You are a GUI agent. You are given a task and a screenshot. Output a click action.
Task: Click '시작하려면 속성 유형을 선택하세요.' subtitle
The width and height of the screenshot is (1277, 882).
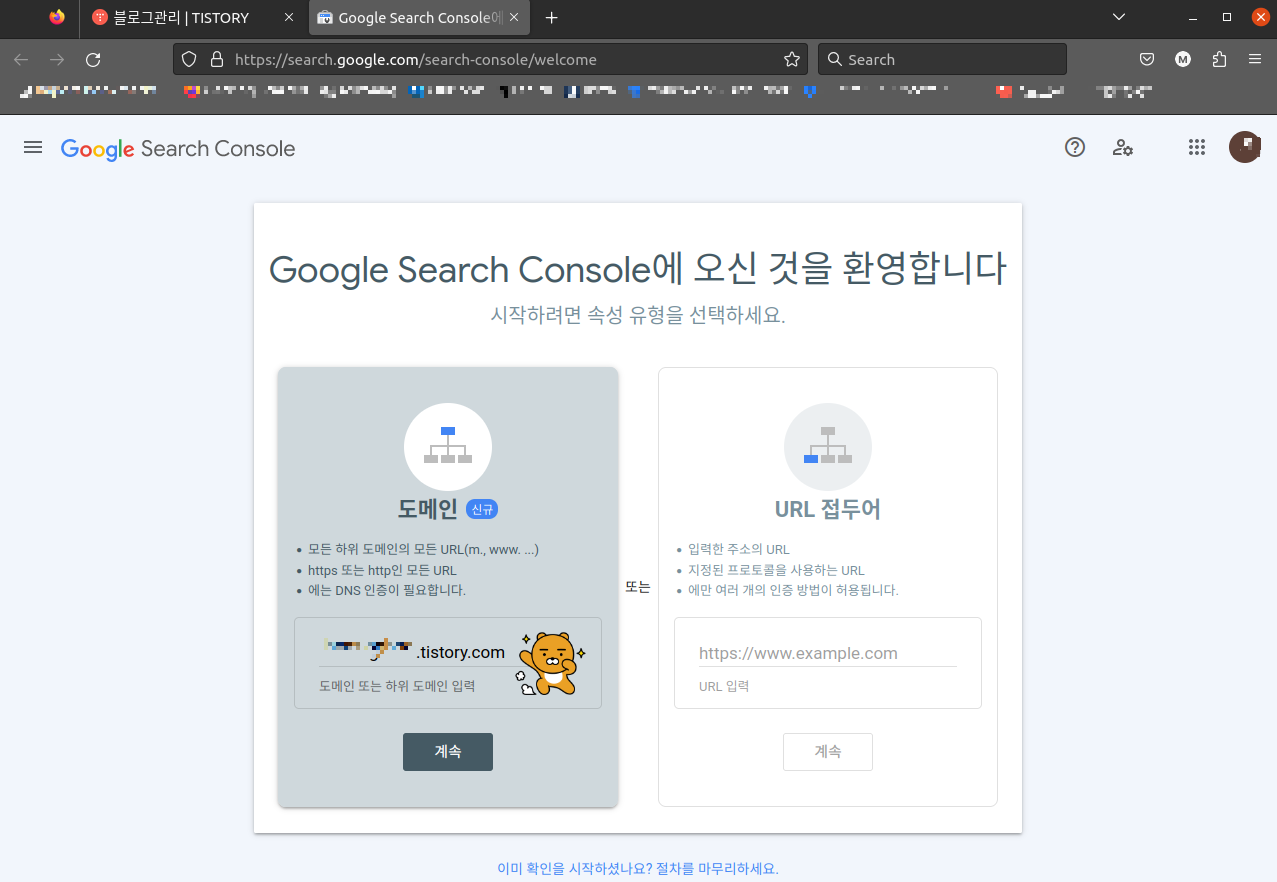638,314
